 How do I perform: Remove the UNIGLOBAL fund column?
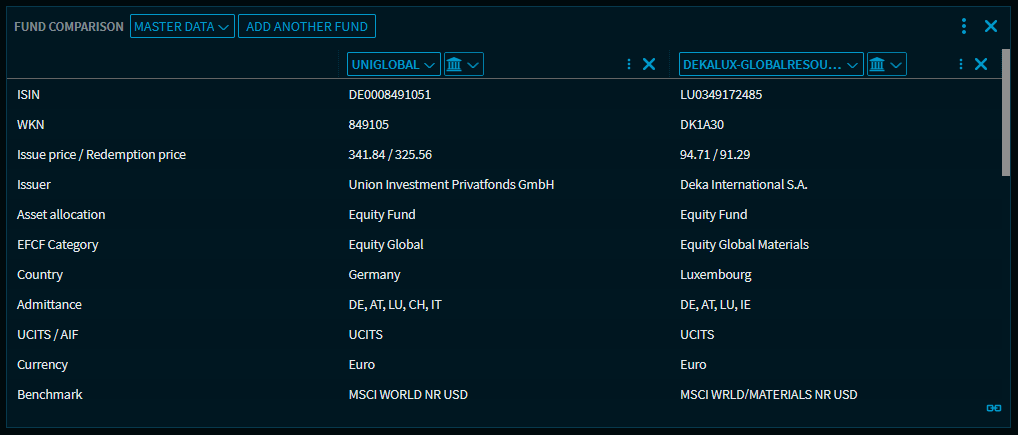point(649,65)
